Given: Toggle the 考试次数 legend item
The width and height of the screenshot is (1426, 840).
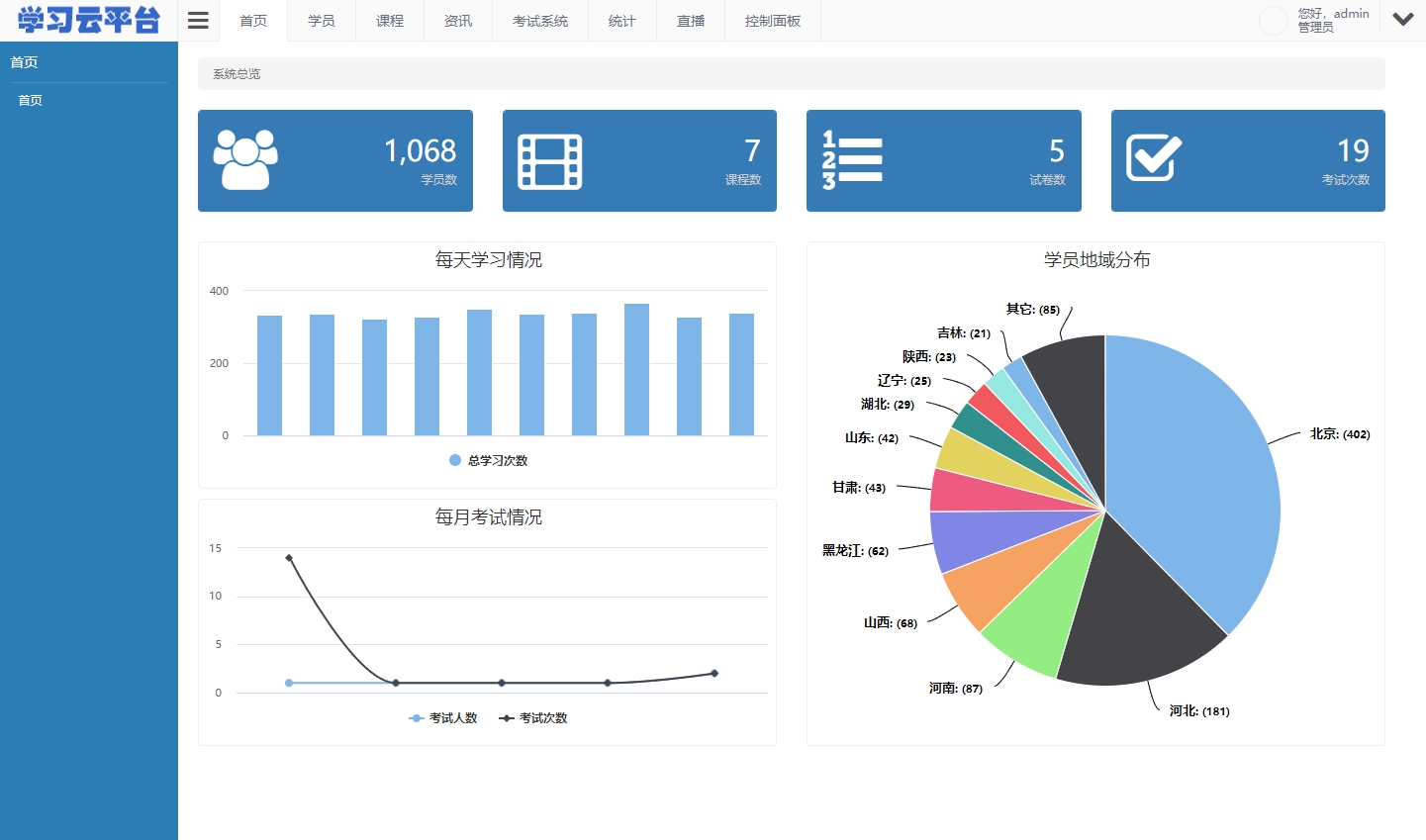Looking at the screenshot, I should (533, 717).
